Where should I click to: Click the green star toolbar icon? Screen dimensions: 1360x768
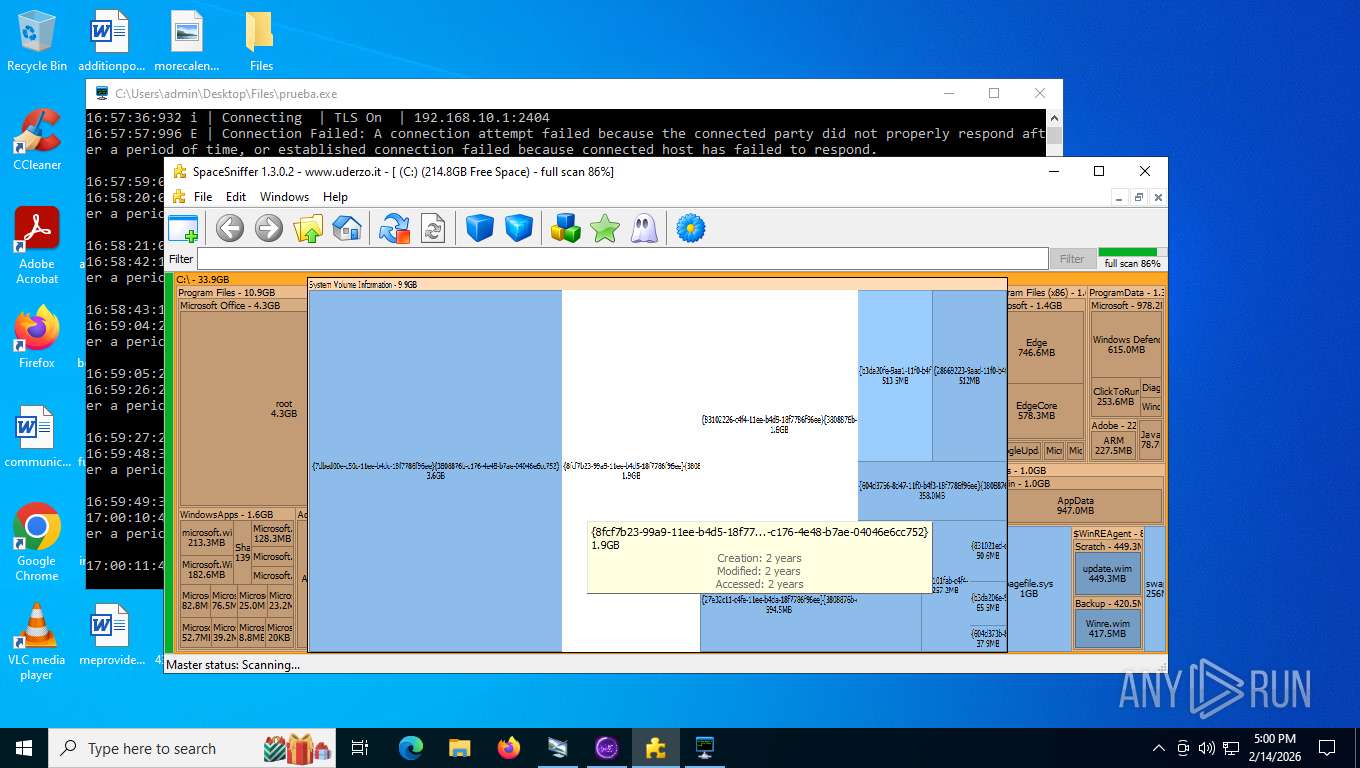coord(605,228)
